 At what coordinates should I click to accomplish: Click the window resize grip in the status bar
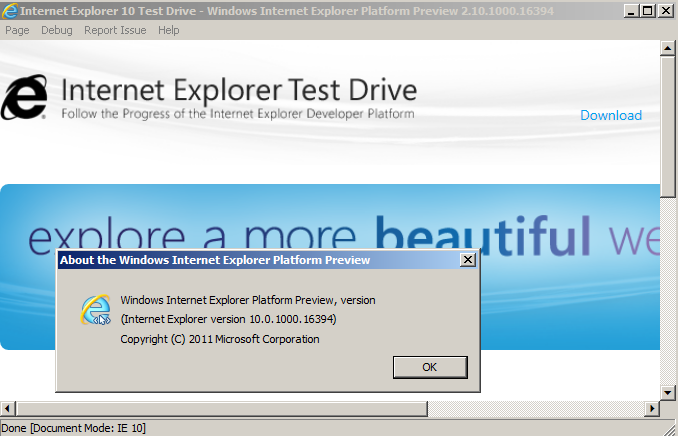tap(671, 430)
